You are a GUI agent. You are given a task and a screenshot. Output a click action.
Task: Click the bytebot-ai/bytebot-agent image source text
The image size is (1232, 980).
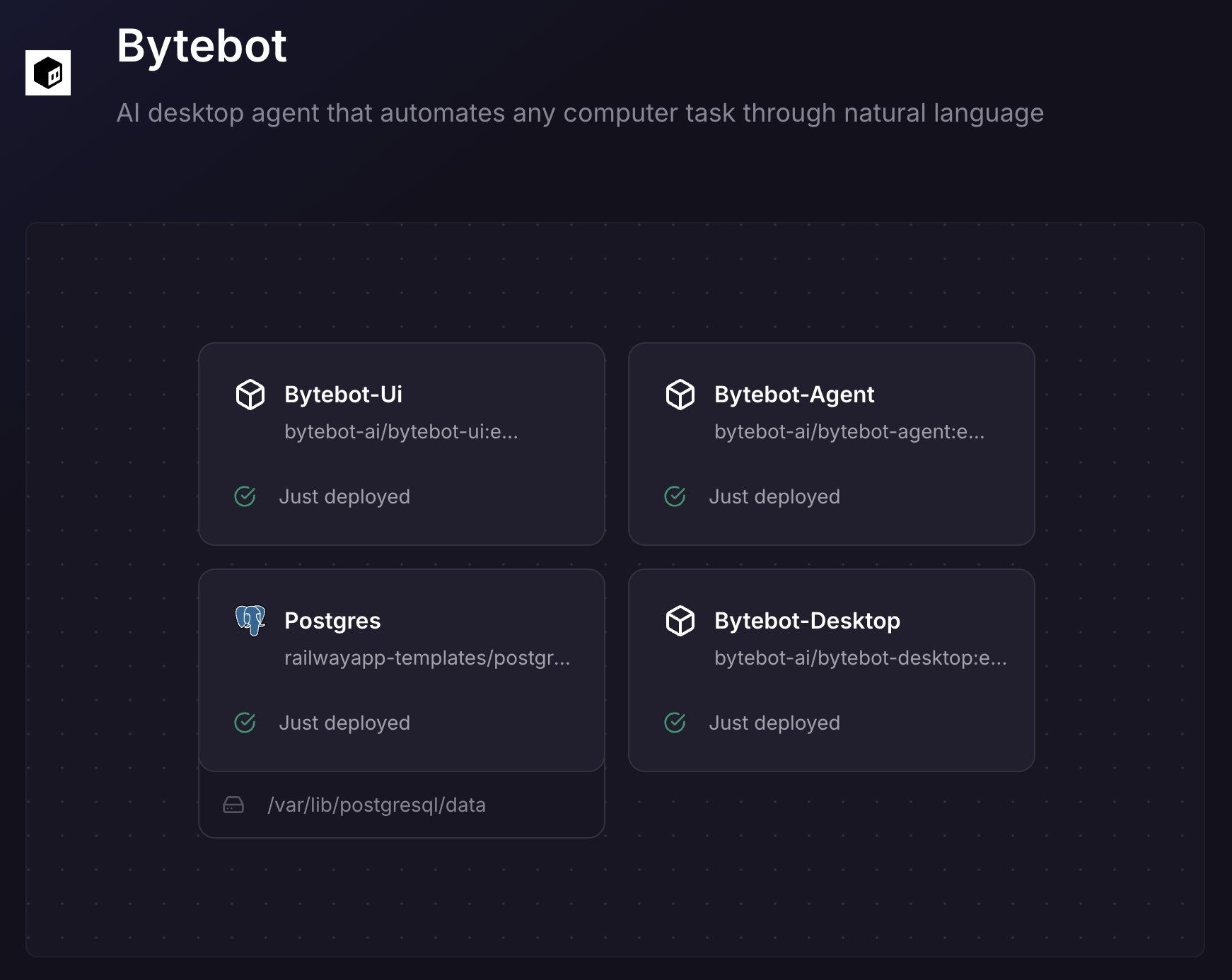849,432
